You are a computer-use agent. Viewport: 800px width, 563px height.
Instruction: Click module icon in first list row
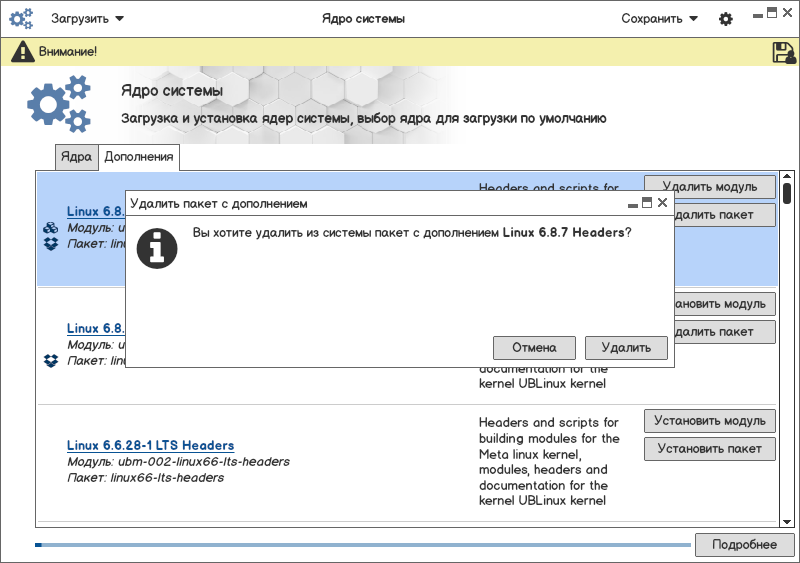pyautogui.click(x=51, y=228)
